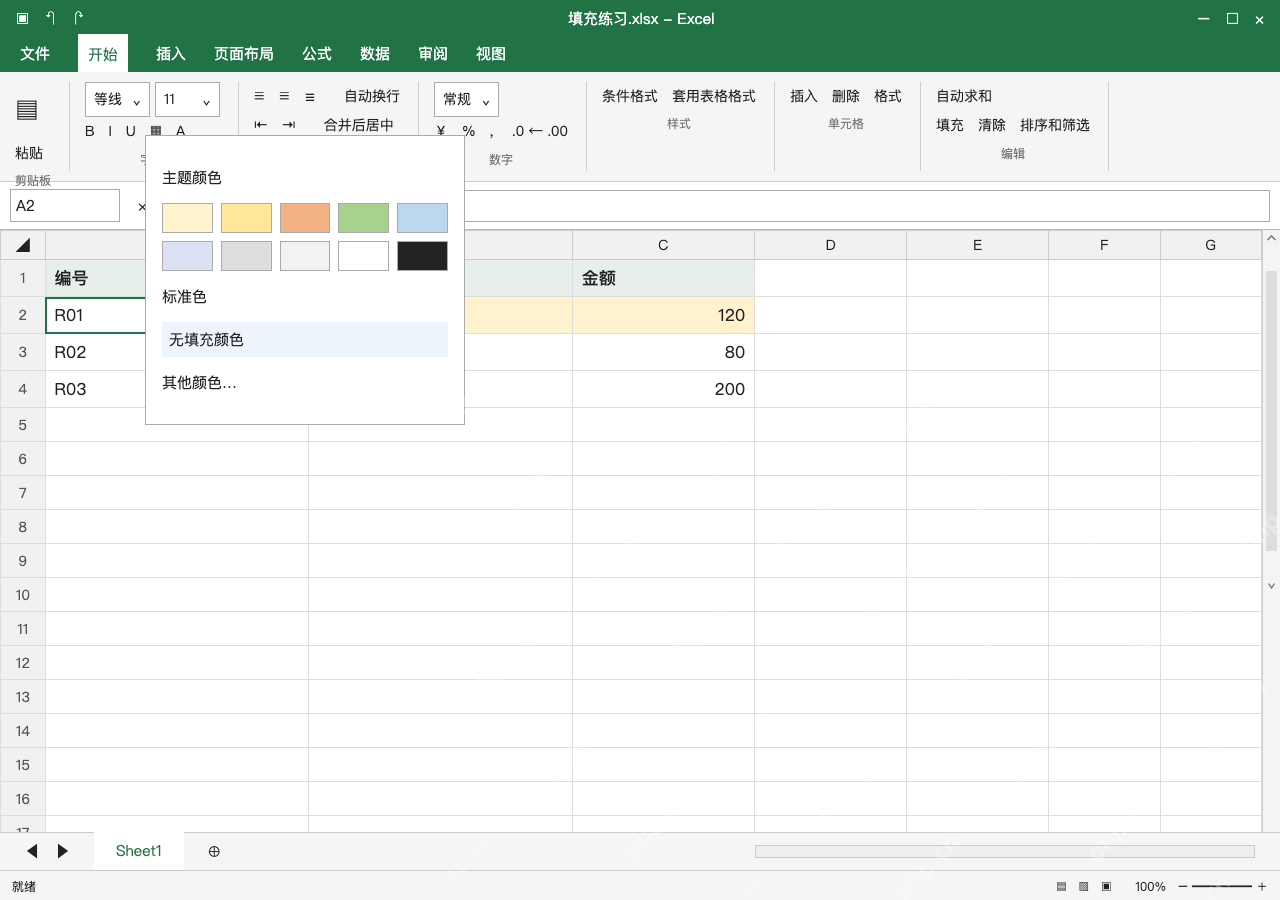
Task: Open the 文件 tab
Action: [35, 54]
